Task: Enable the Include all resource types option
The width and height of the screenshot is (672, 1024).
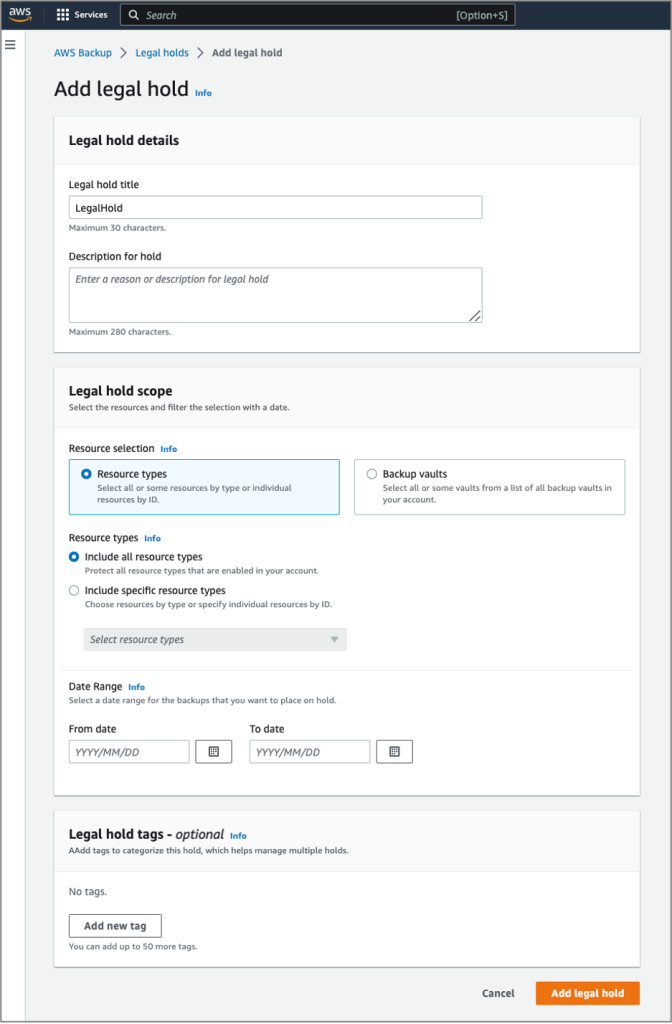Action: 74,557
